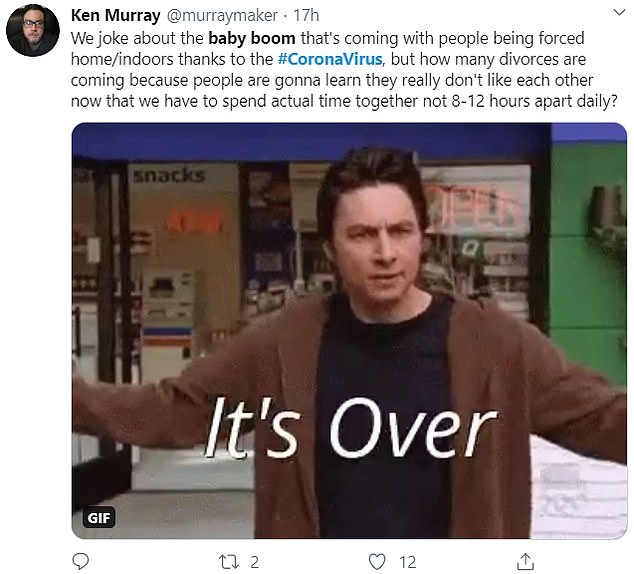The width and height of the screenshot is (634, 574).
Task: Open the #CoronaVirus hashtag link
Action: (330, 59)
